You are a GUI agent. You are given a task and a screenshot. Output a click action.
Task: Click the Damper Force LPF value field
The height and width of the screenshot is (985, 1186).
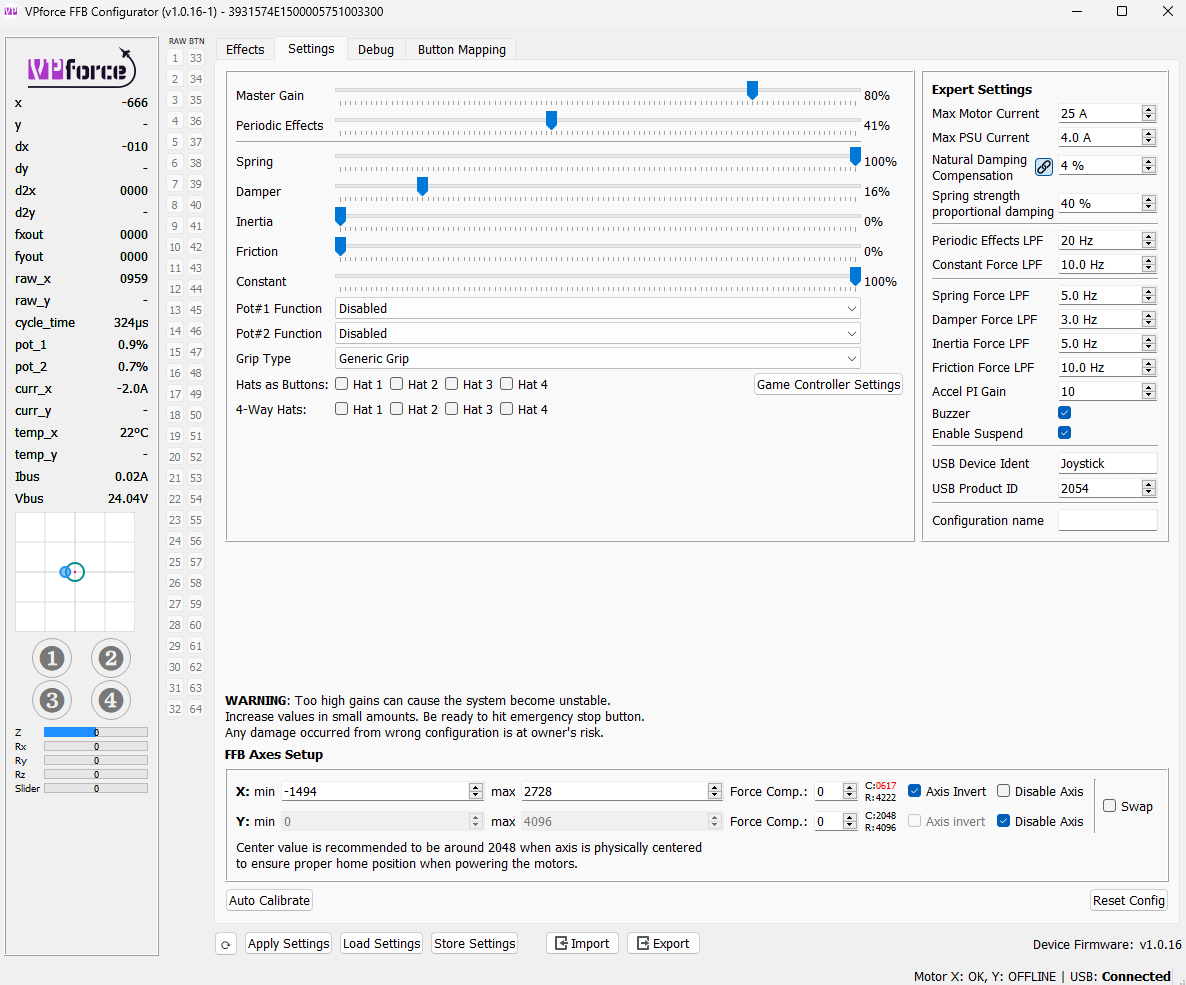1100,320
